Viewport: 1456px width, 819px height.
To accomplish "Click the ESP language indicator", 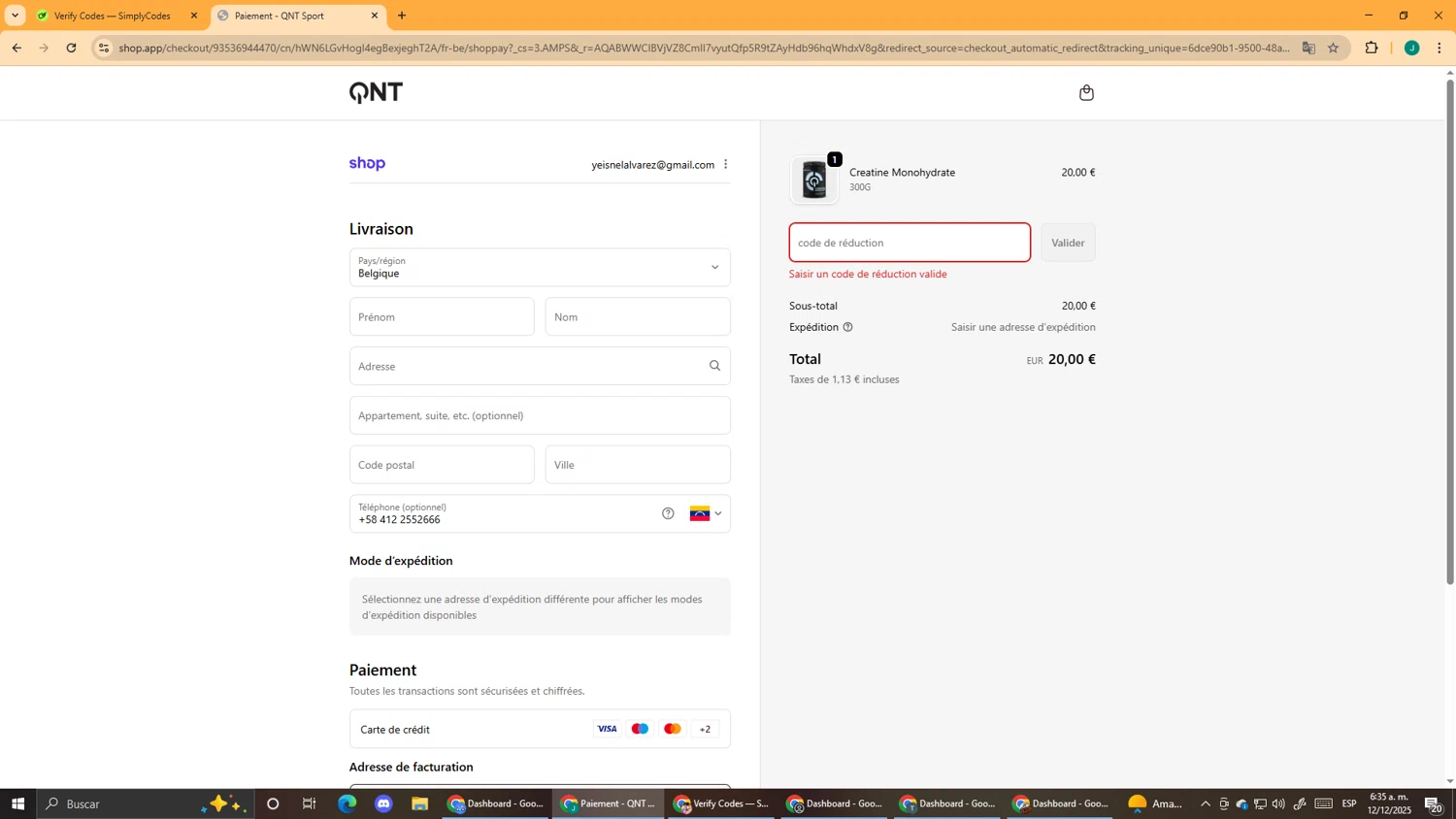I will [x=1349, y=803].
